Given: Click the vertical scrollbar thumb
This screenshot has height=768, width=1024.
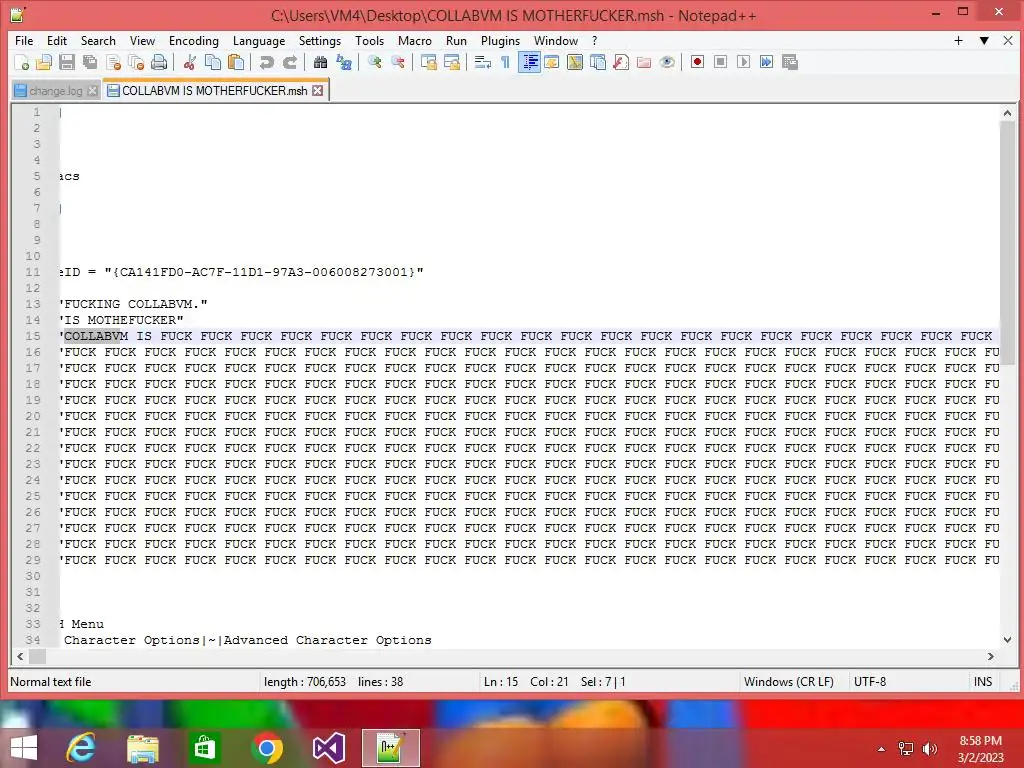Looking at the screenshot, I should click(x=1007, y=243).
